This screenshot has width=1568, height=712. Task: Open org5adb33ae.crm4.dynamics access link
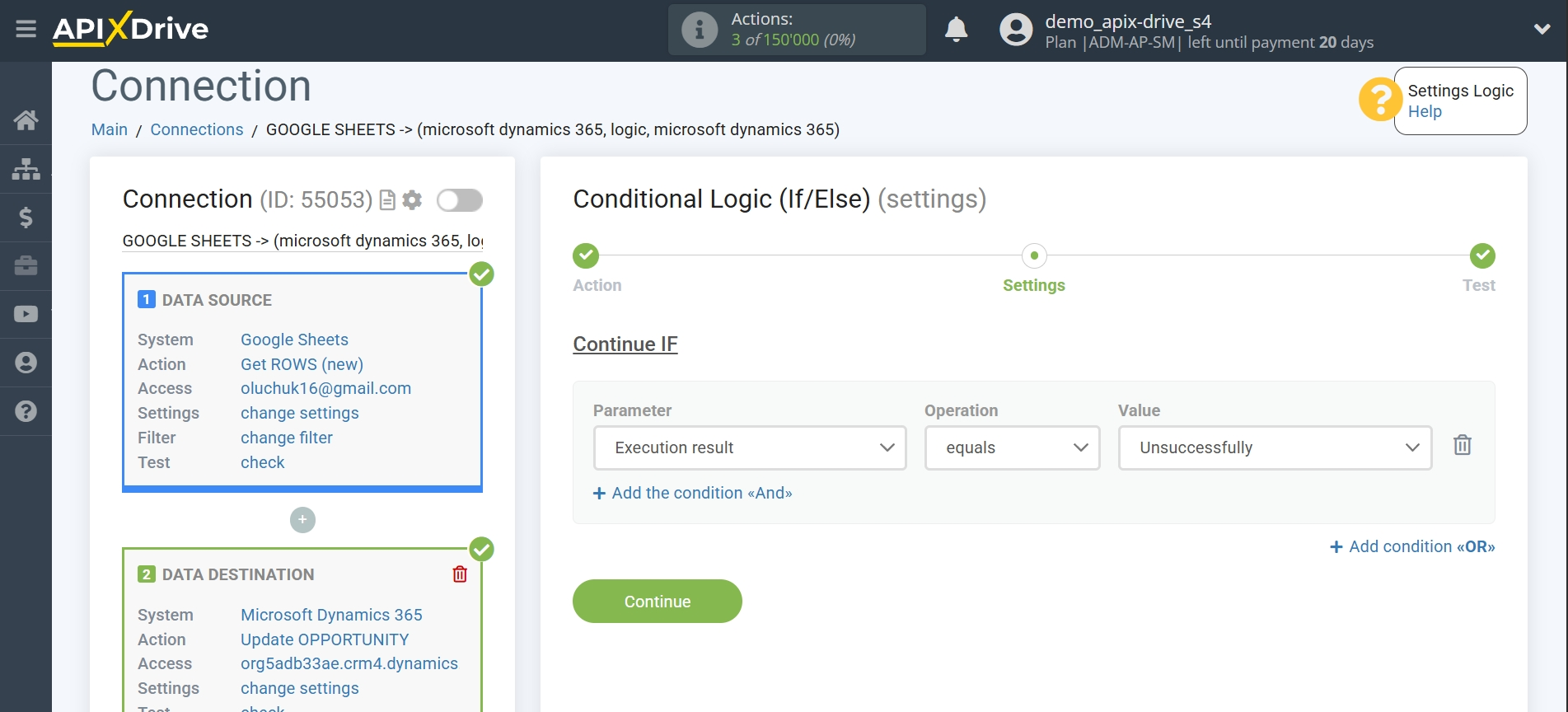click(349, 663)
